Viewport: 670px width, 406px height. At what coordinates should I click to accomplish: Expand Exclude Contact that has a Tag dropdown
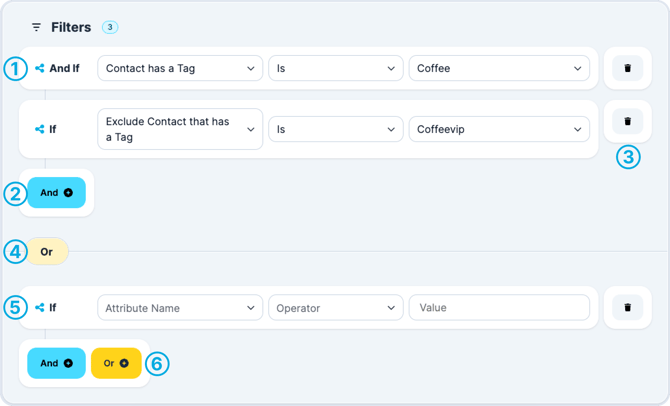tap(180, 129)
